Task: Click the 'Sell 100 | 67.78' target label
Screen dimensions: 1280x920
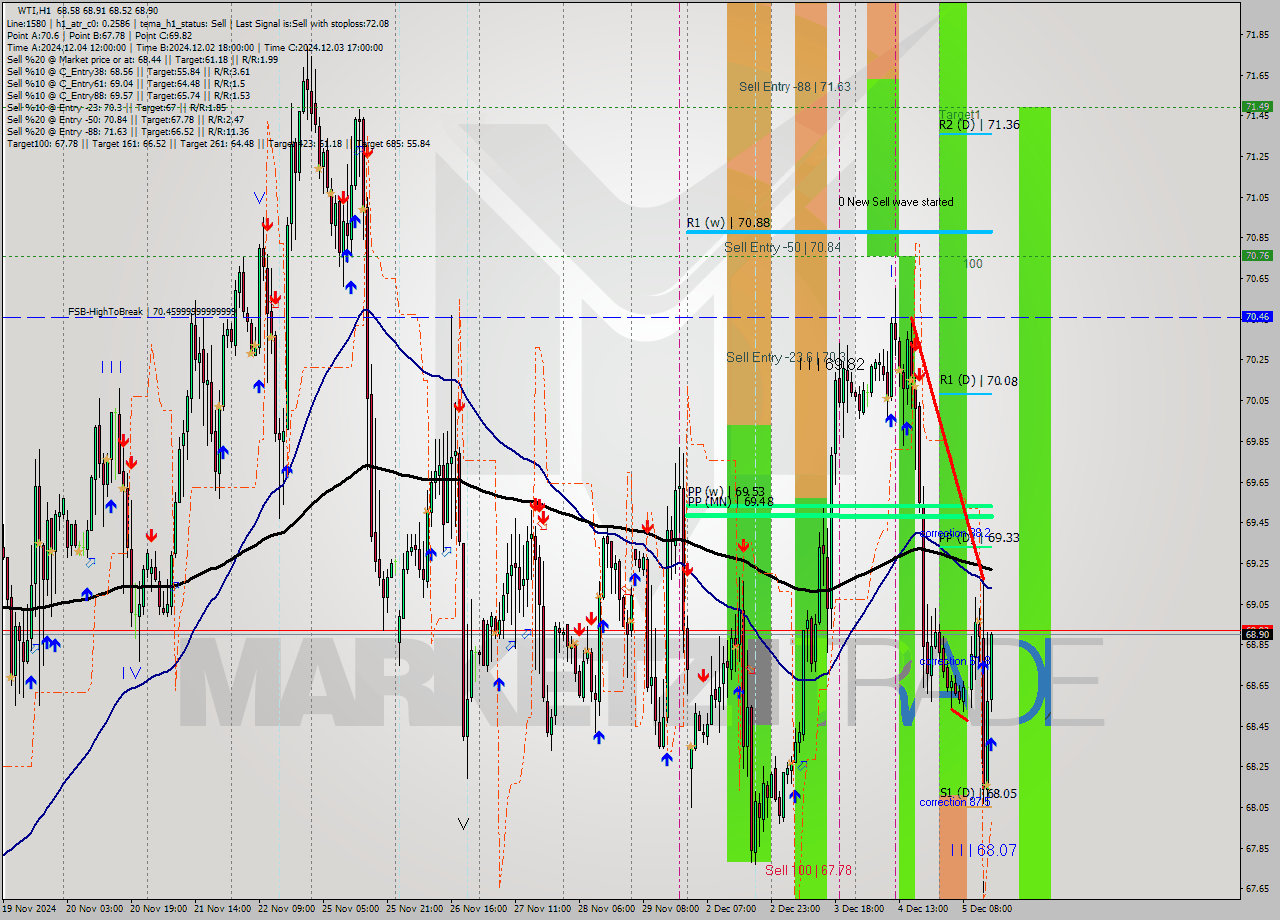Action: [809, 871]
